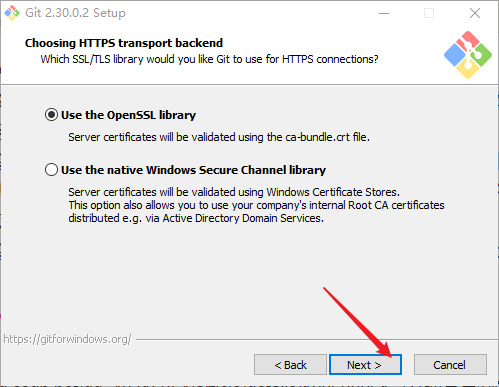499x387 pixels.
Task: Minimize the Git Setup window
Action: tap(384, 13)
